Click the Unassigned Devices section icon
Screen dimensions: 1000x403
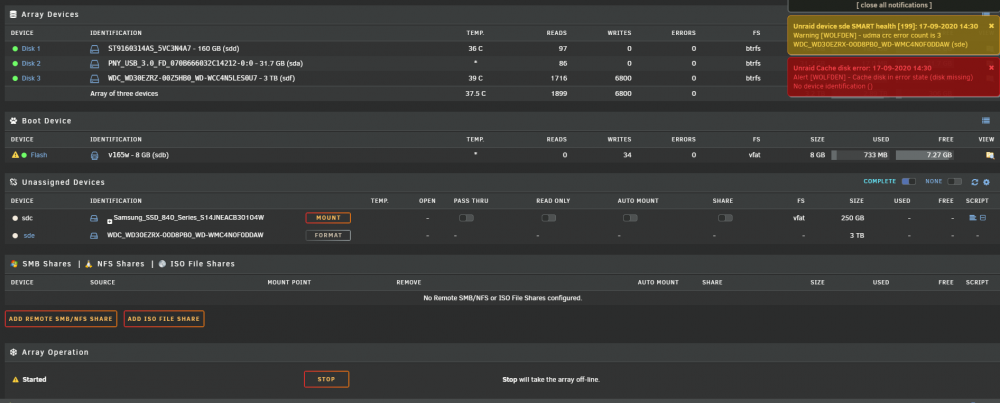pos(13,182)
